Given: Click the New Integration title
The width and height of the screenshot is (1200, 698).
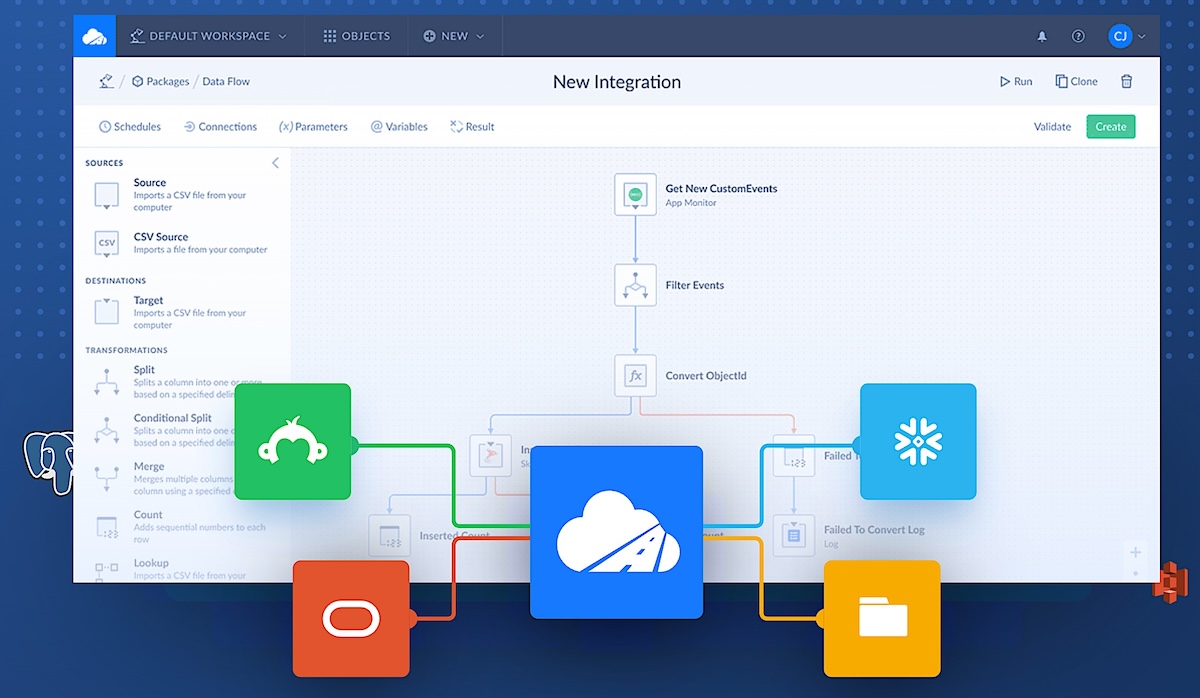Looking at the screenshot, I should click(617, 82).
